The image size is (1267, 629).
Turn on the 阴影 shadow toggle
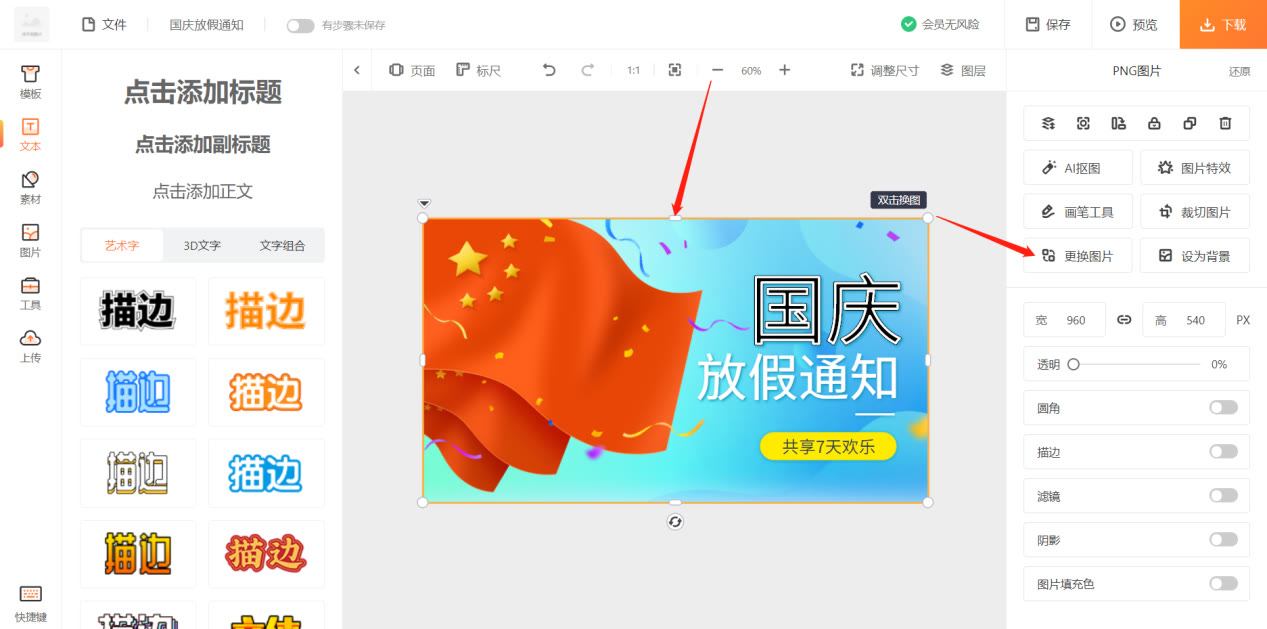1222,539
